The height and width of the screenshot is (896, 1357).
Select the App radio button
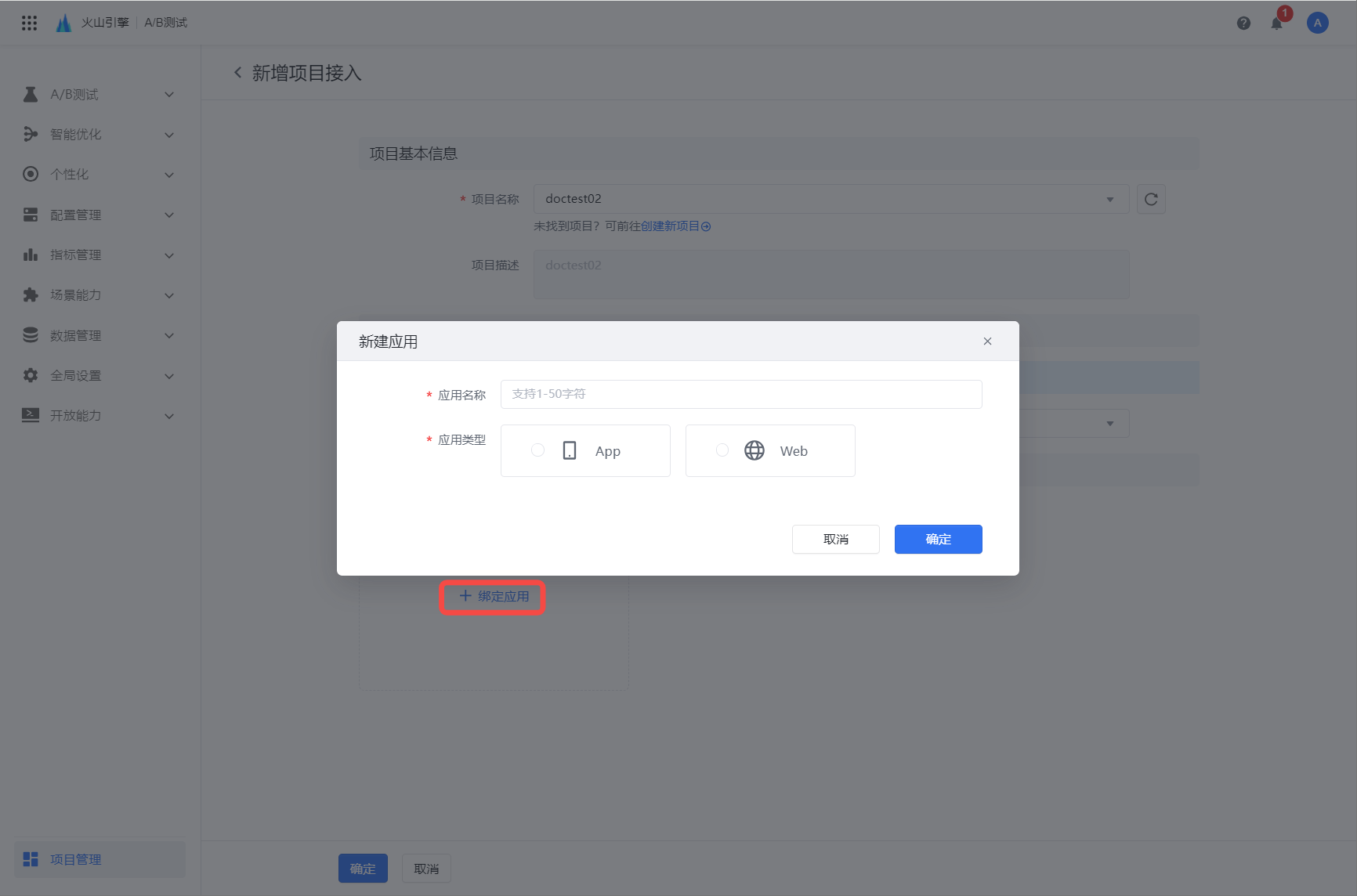pos(537,450)
